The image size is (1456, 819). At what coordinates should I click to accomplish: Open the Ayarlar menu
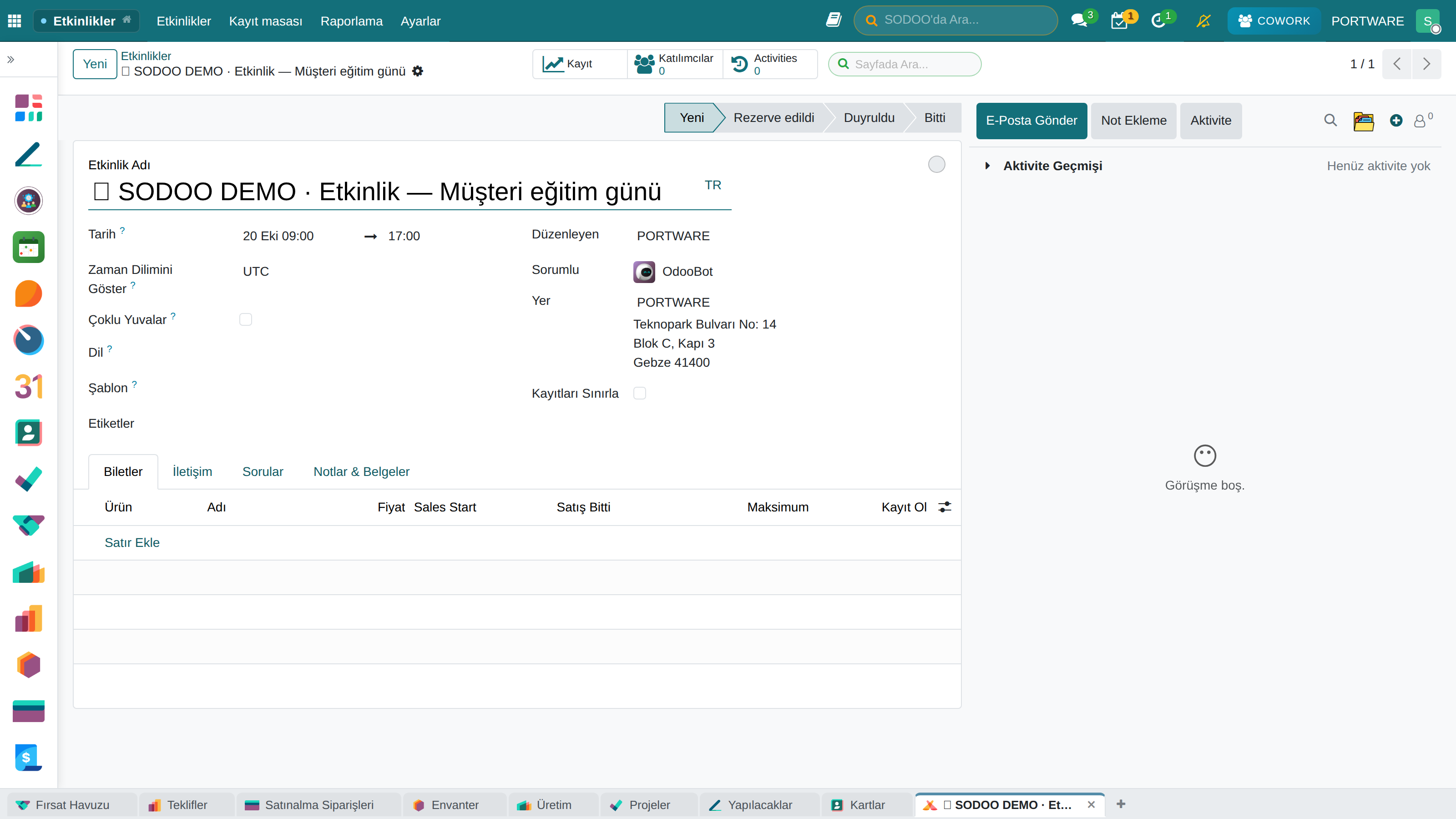coord(420,21)
